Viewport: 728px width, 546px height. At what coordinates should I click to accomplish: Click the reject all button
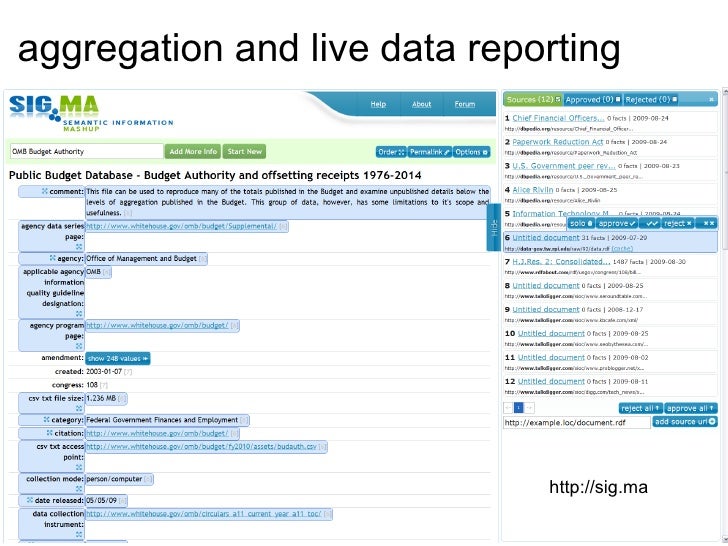point(640,408)
